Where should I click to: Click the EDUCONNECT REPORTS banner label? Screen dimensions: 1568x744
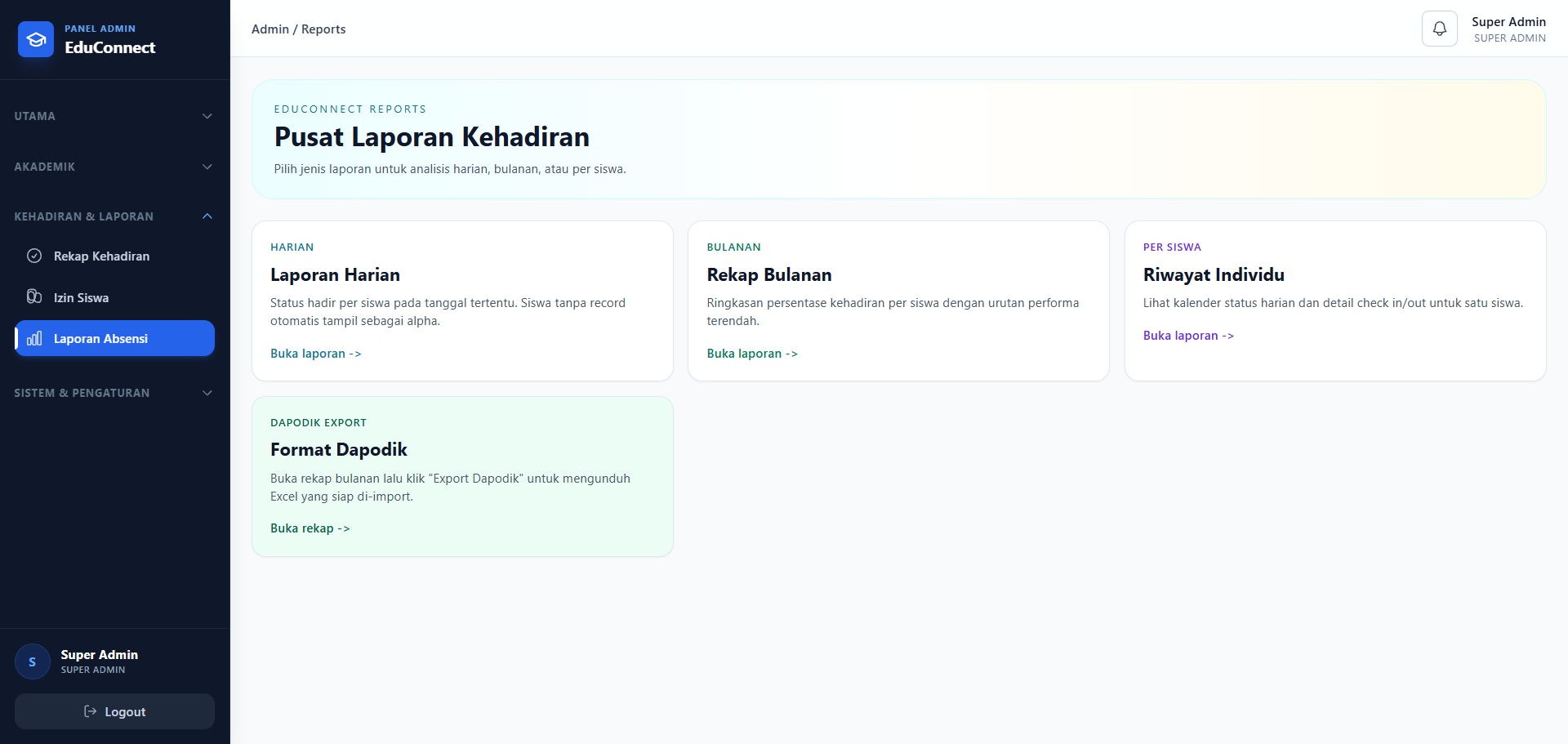click(350, 109)
